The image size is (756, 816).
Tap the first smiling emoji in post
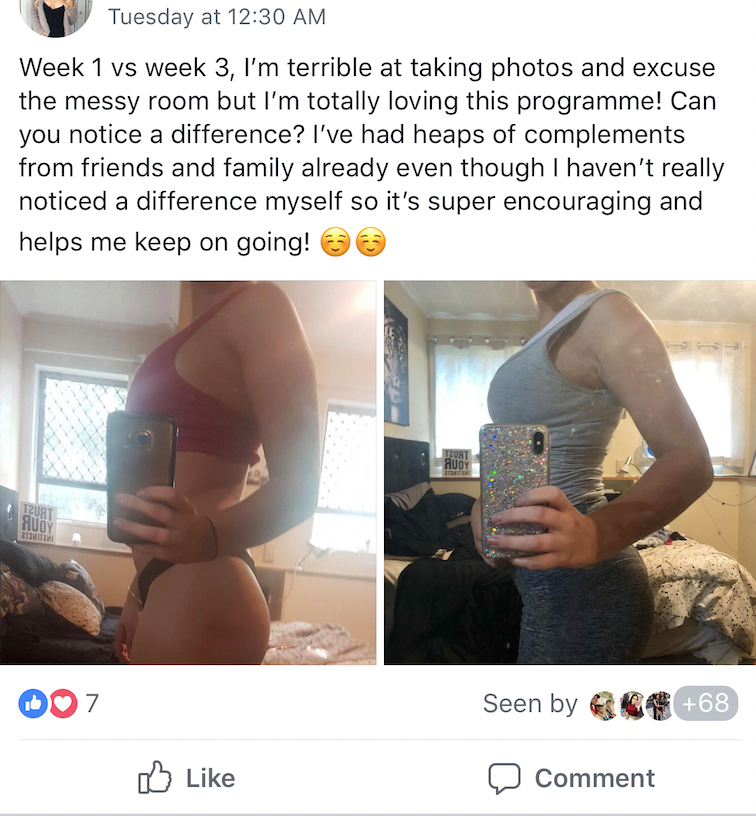(335, 242)
